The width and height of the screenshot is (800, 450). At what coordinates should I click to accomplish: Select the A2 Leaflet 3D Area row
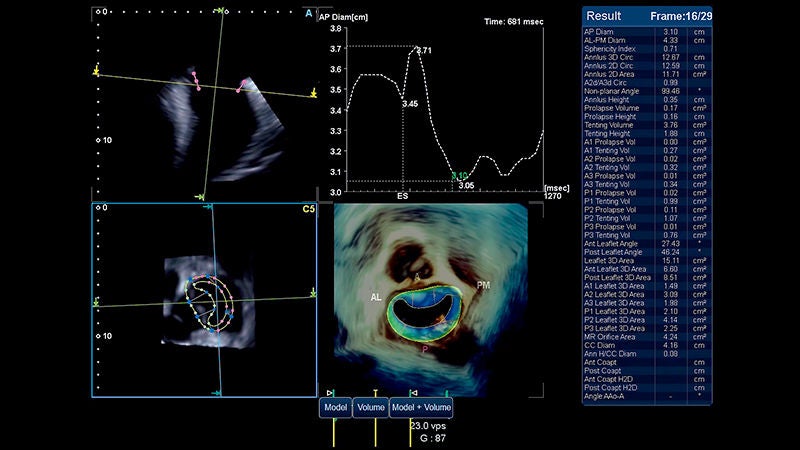647,294
